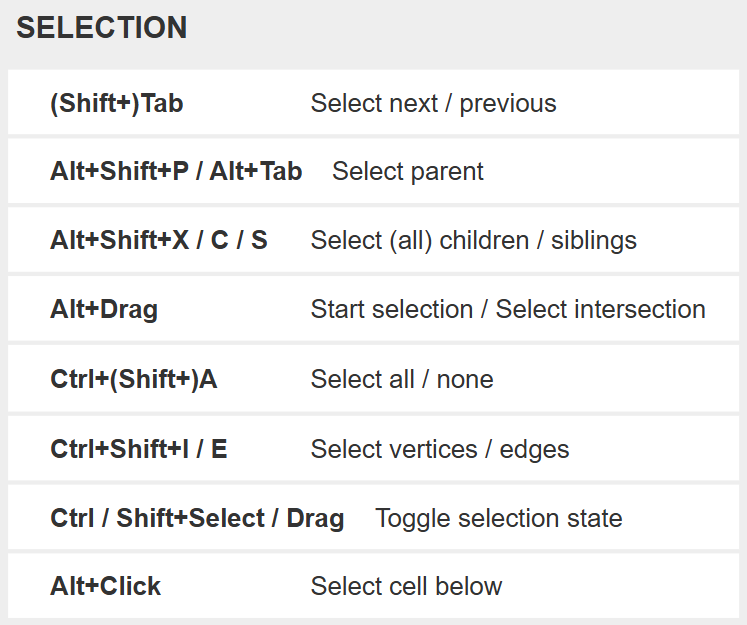Click the 'Toggle selection state' description
The width and height of the screenshot is (747, 625).
pos(498,518)
